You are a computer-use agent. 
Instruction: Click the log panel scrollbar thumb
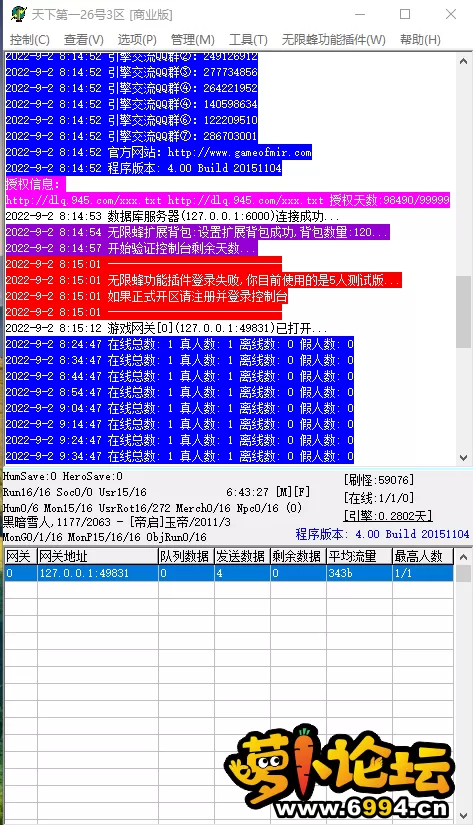pos(463,311)
